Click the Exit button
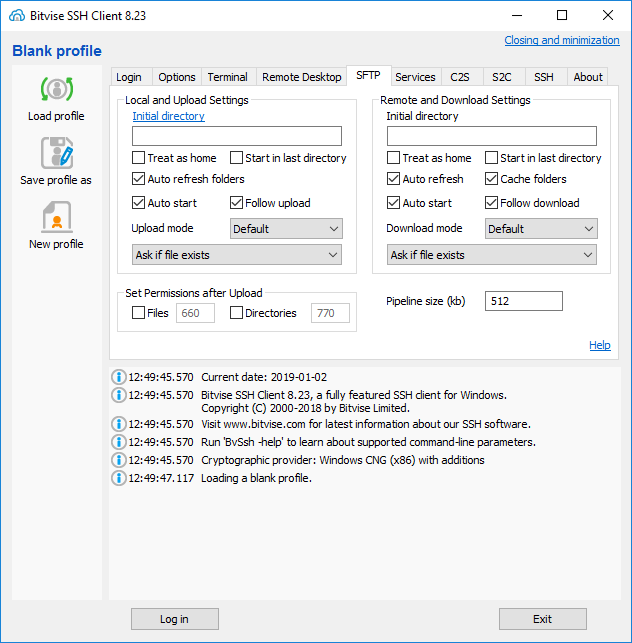 click(543, 619)
